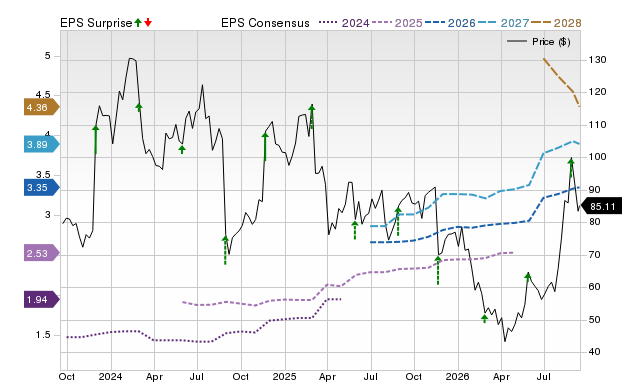640x382 pixels.
Task: Click the green surprise arrow near June 2026
Action: click(x=528, y=277)
